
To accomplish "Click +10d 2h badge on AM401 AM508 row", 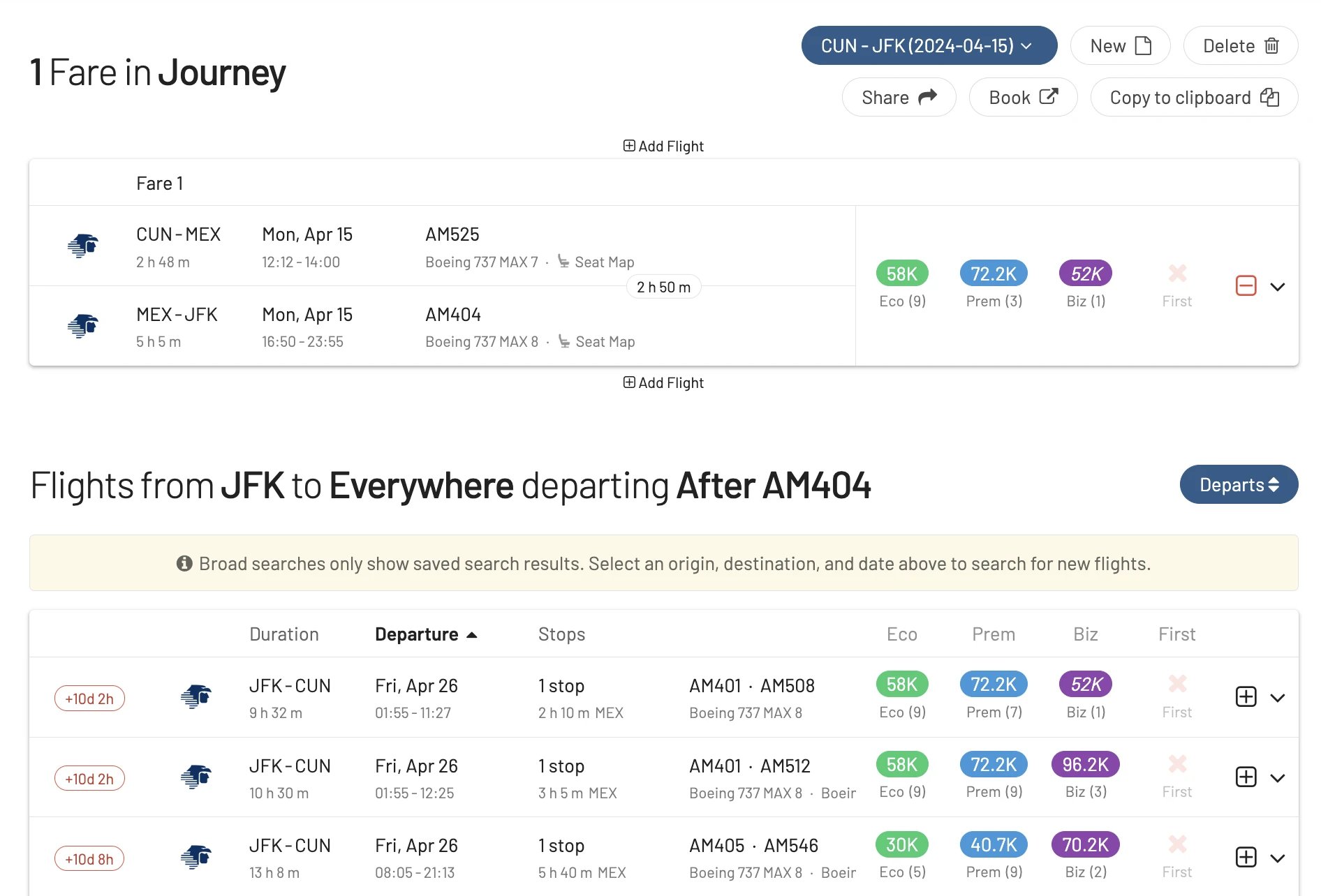I will click(x=89, y=699).
